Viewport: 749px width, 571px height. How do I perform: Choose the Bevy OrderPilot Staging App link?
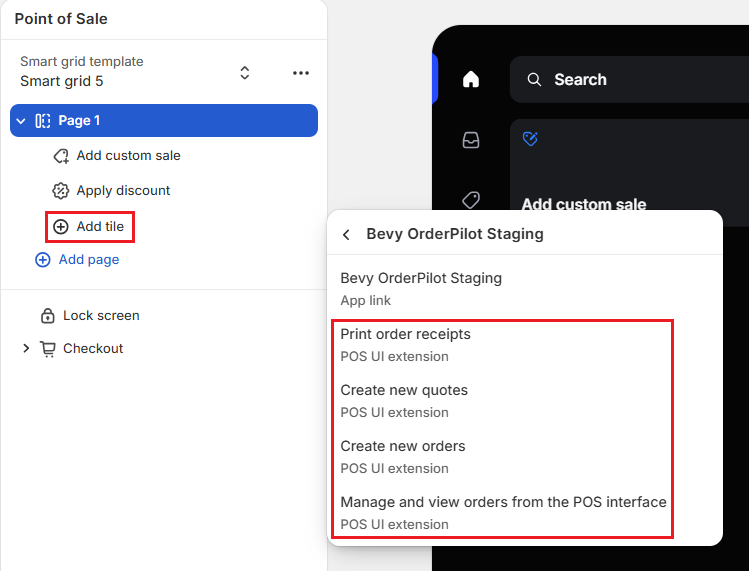[x=524, y=289]
